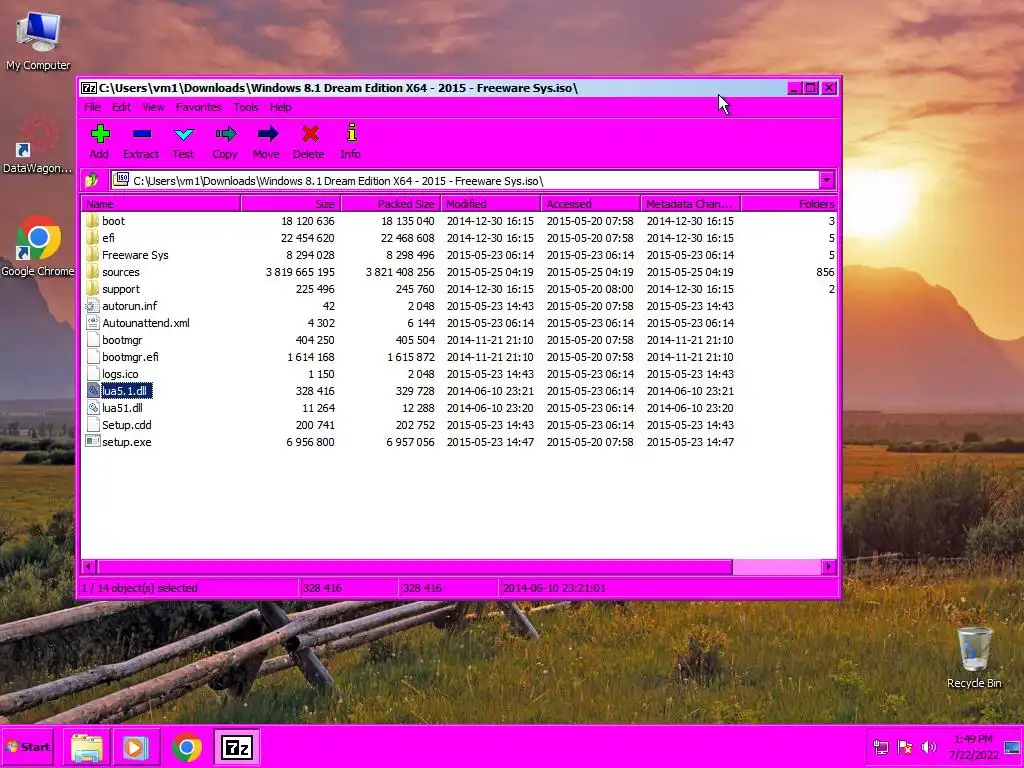Click the Action Center flag icon
Image resolution: width=1024 pixels, height=768 pixels.
904,746
